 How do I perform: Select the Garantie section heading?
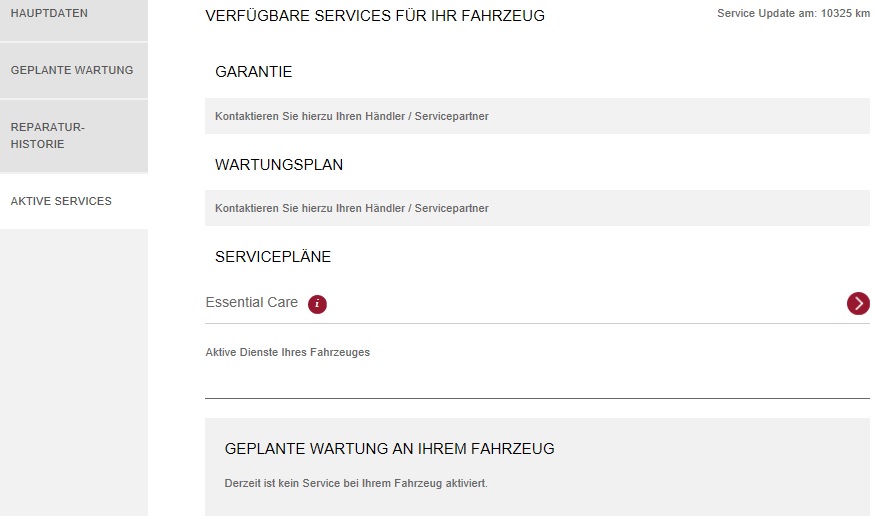253,72
